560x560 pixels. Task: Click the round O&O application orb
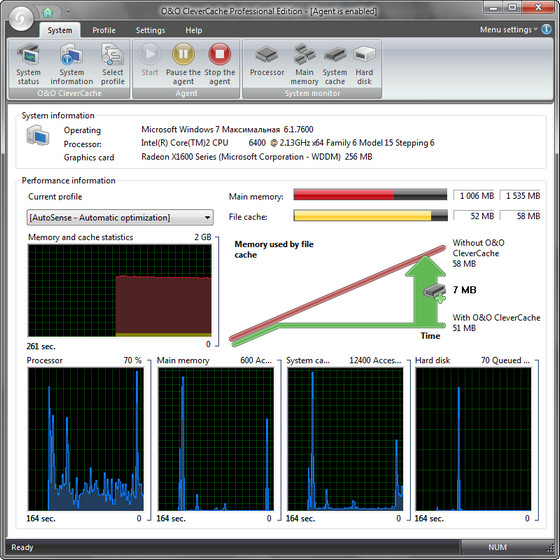(x=21, y=18)
